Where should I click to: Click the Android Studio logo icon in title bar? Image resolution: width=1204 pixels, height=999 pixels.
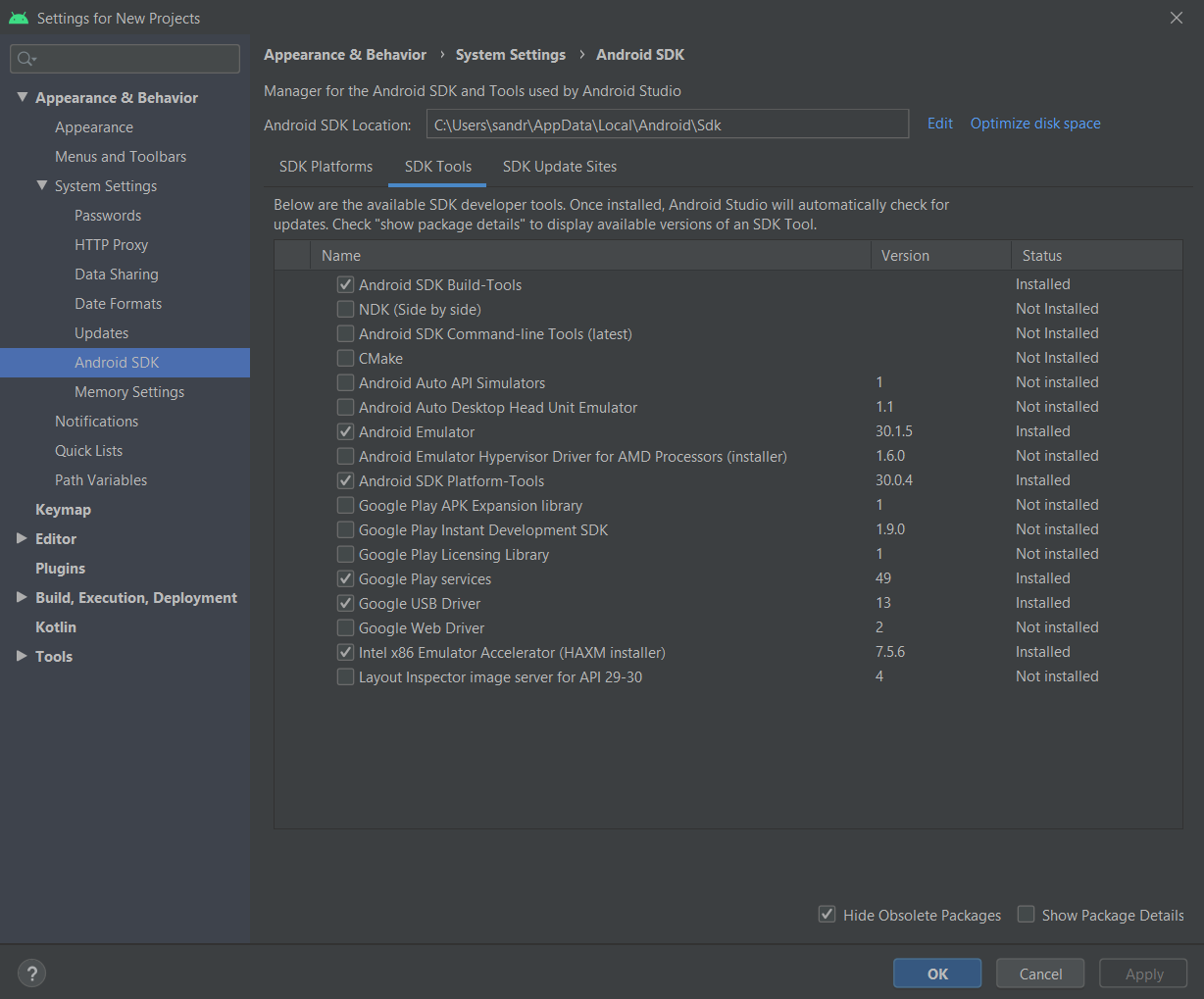[x=19, y=18]
